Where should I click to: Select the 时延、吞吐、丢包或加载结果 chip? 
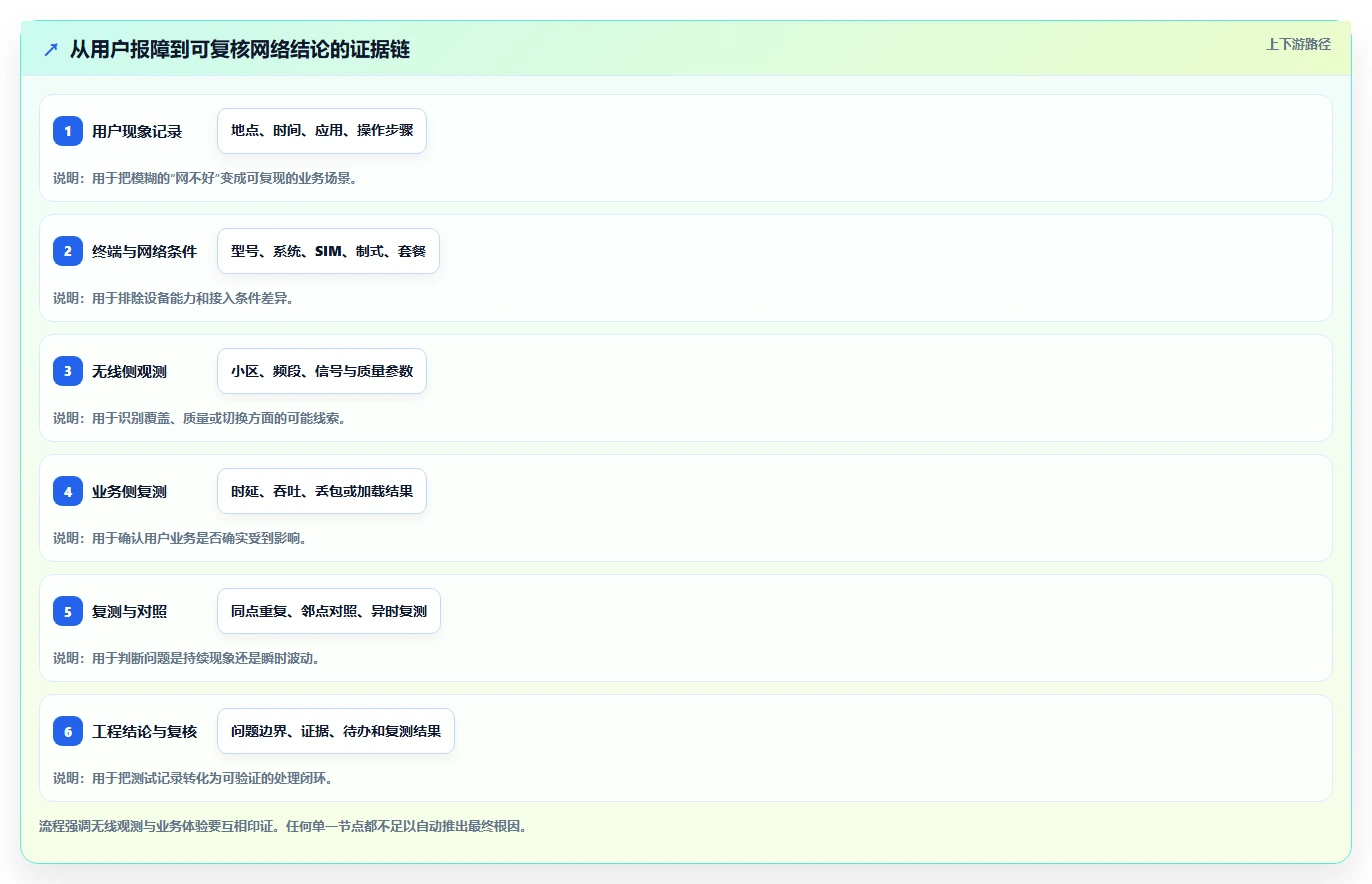(x=322, y=491)
